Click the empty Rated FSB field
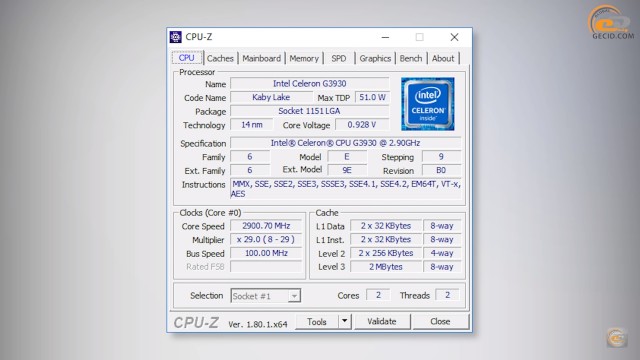 tap(266, 267)
